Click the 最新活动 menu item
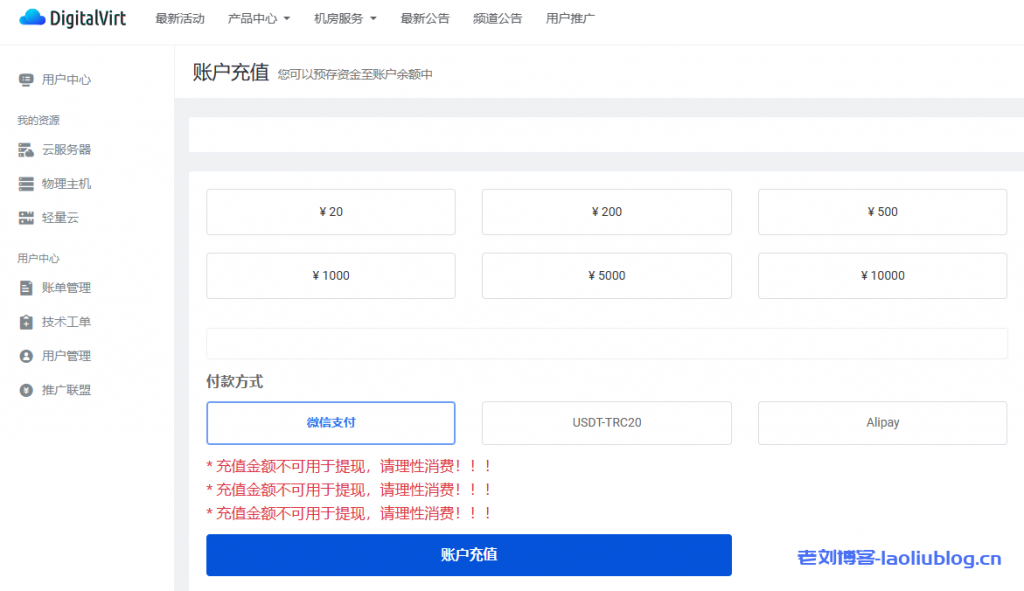 point(180,17)
